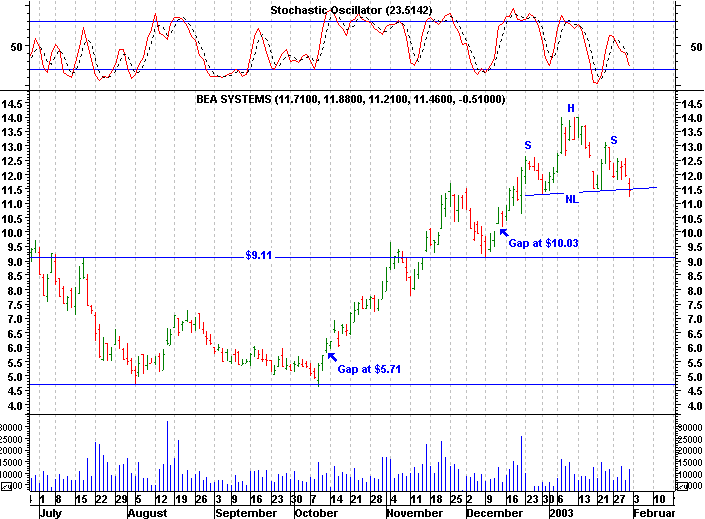Click the 30000 volume label on left axis
Screen dimensions: 705x519
click(11, 427)
